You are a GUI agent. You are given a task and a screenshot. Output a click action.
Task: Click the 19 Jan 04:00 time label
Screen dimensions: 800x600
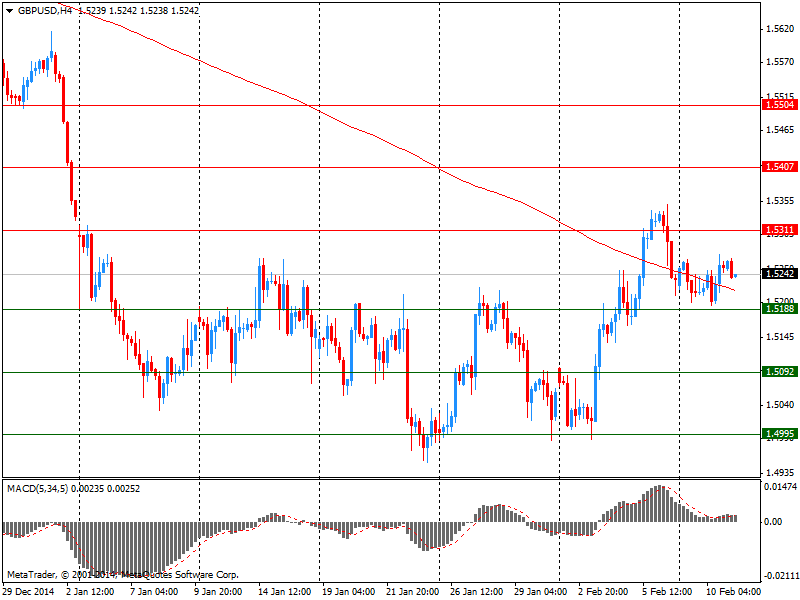pyautogui.click(x=348, y=591)
